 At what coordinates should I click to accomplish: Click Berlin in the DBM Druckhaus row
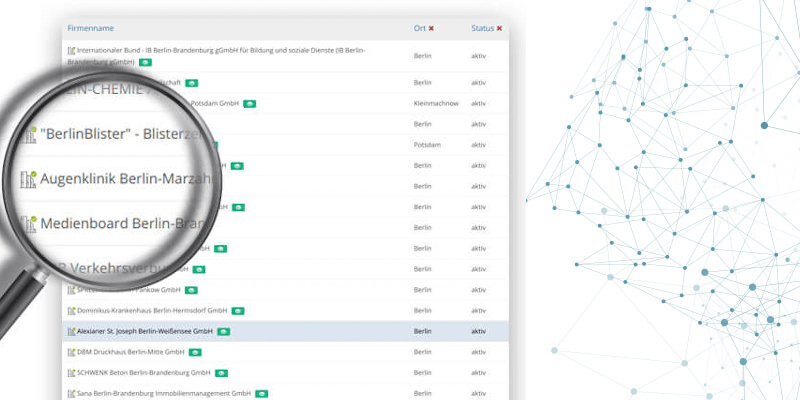[422, 352]
